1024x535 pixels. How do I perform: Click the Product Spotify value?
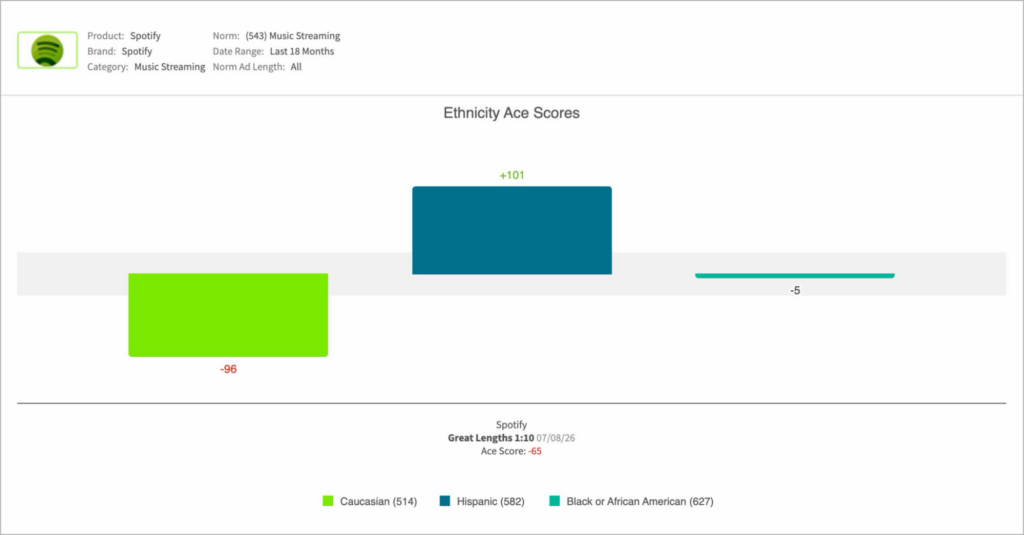pos(145,36)
